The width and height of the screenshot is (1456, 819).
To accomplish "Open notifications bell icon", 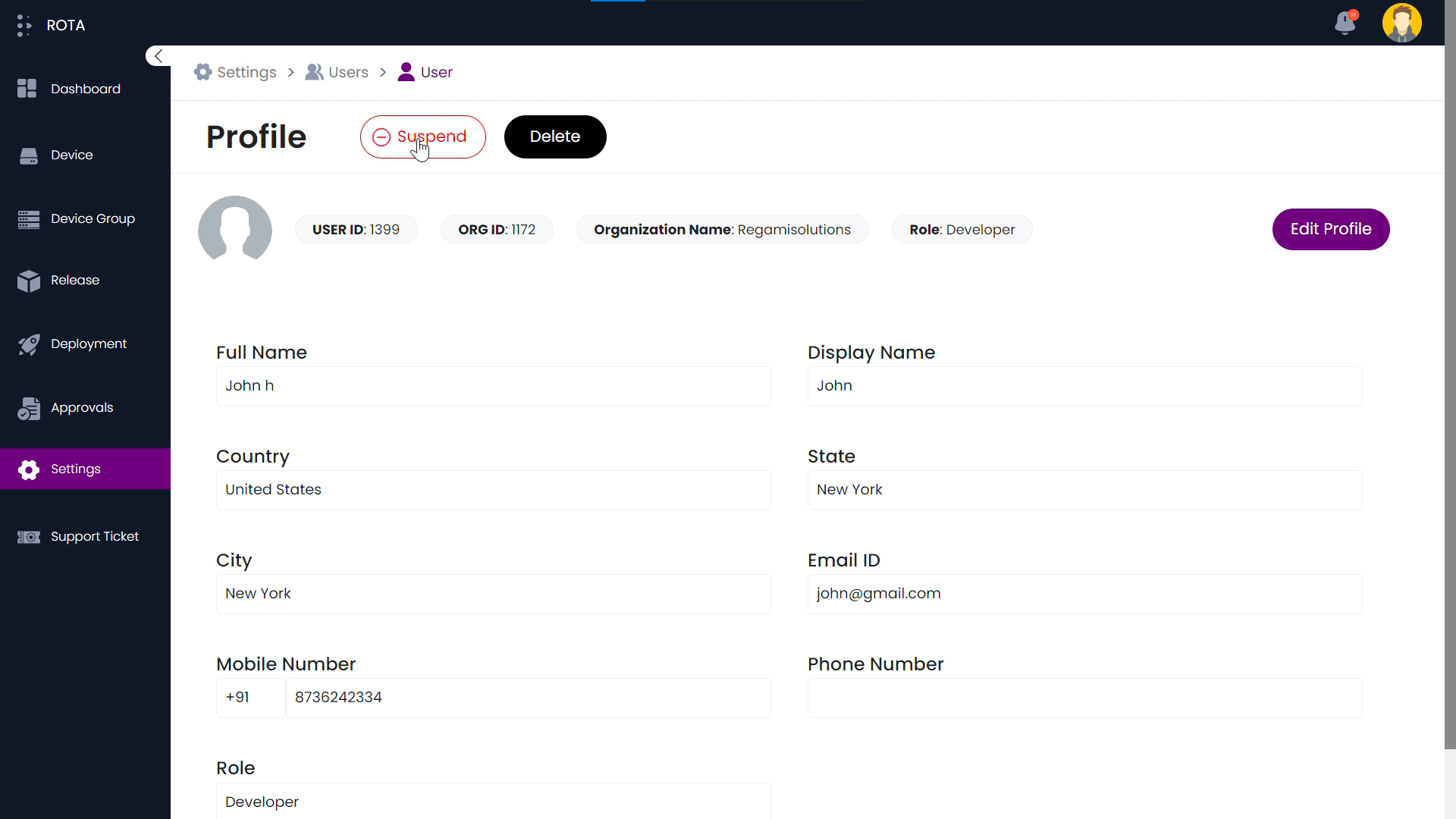I will 1345,23.
